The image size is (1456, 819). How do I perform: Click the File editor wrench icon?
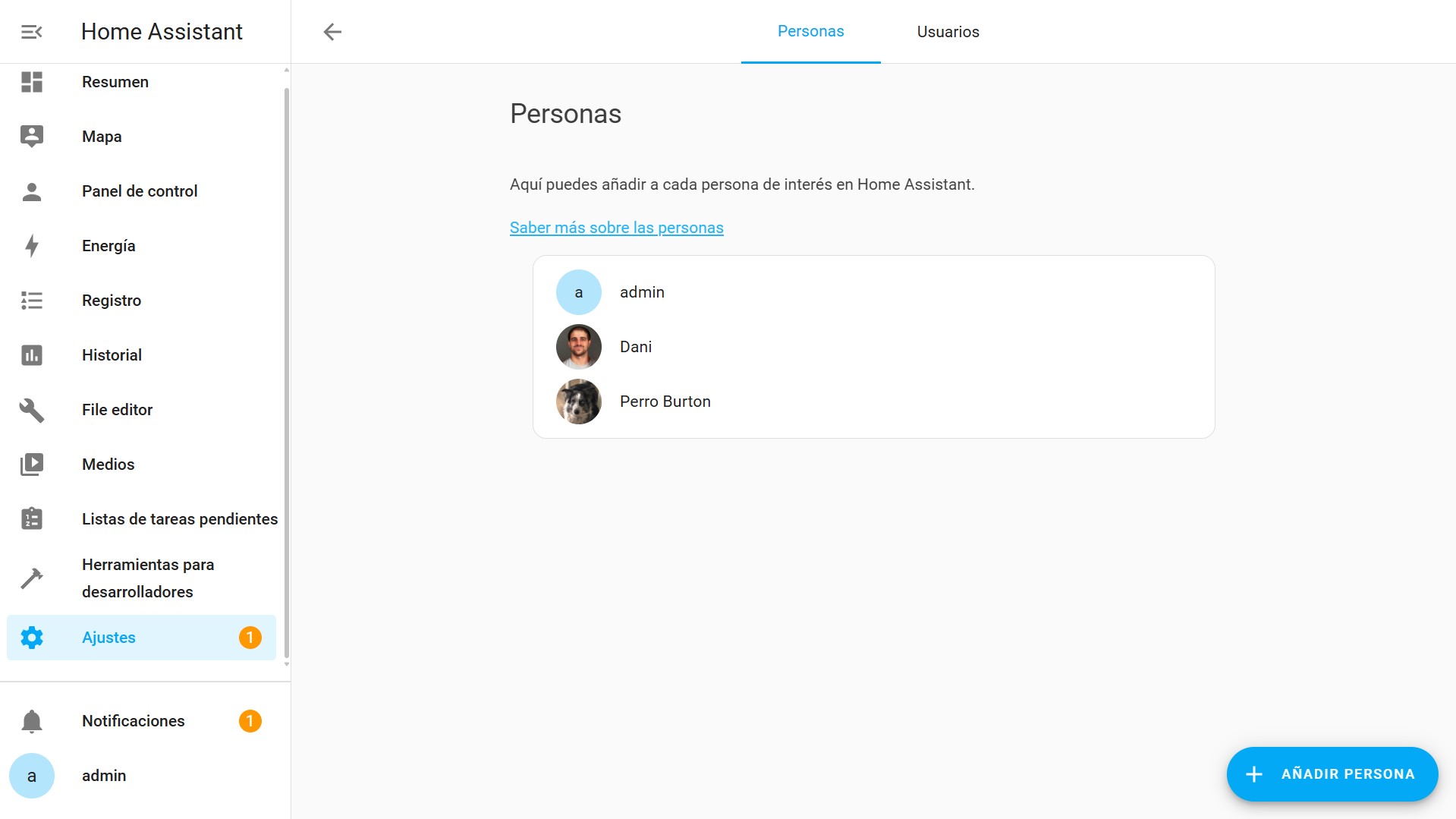(31, 410)
